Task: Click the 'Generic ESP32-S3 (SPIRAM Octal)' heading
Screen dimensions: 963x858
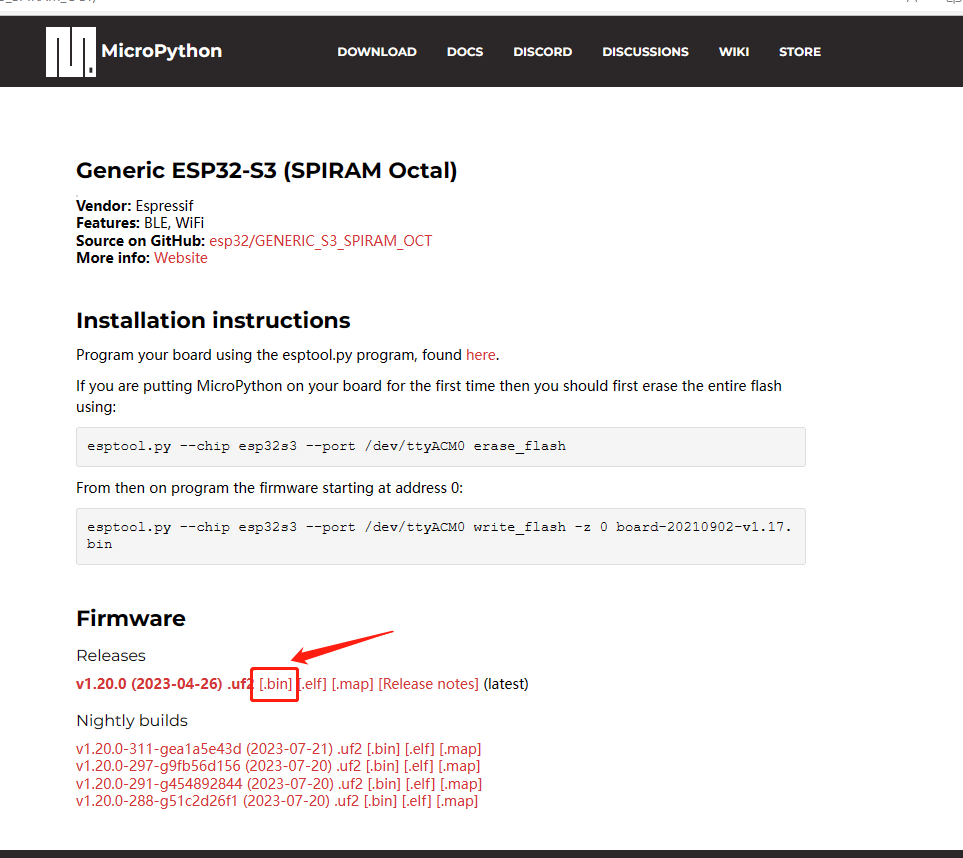Action: point(267,171)
